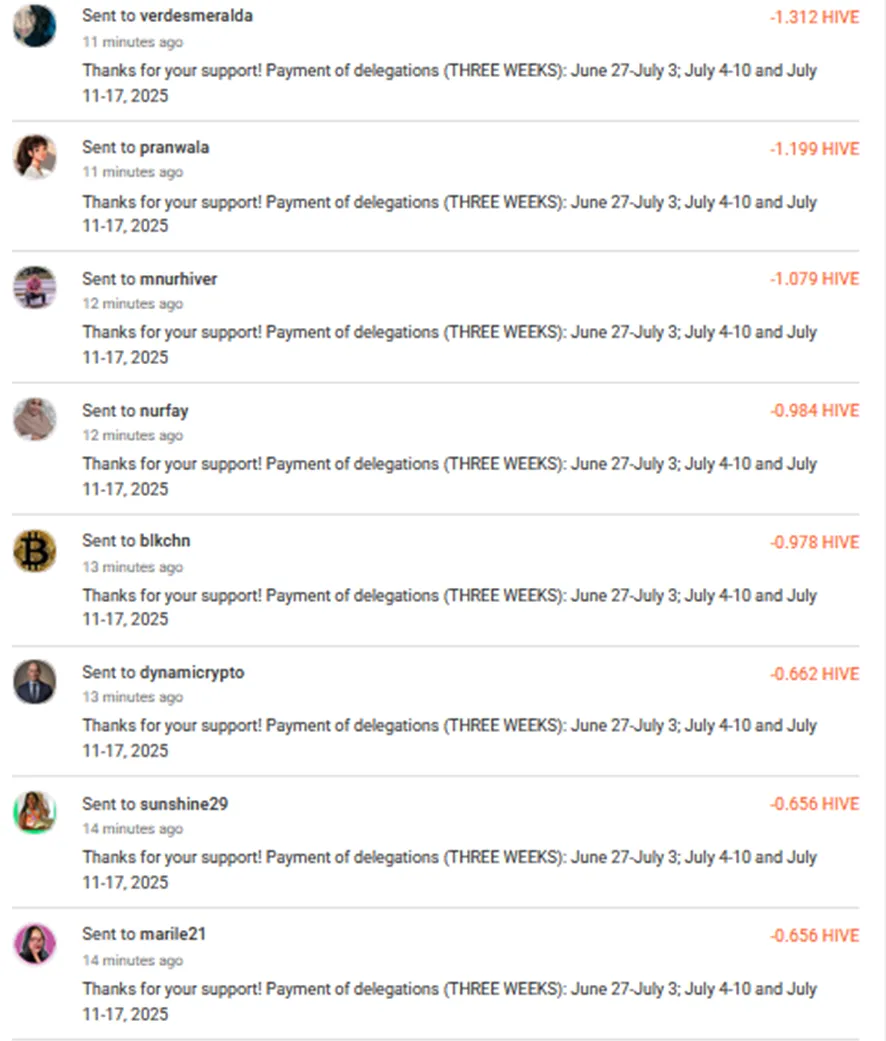Image resolution: width=886 pixels, height=1041 pixels.
Task: Open the dynamicrypto username link
Action: click(192, 673)
